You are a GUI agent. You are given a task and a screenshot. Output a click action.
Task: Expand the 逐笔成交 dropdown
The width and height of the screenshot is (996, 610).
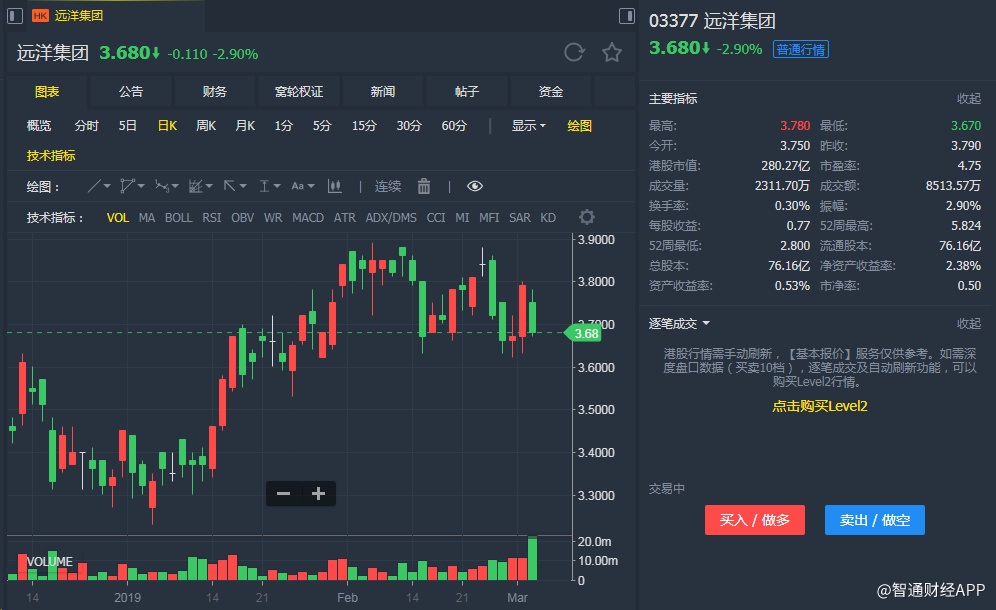click(680, 324)
